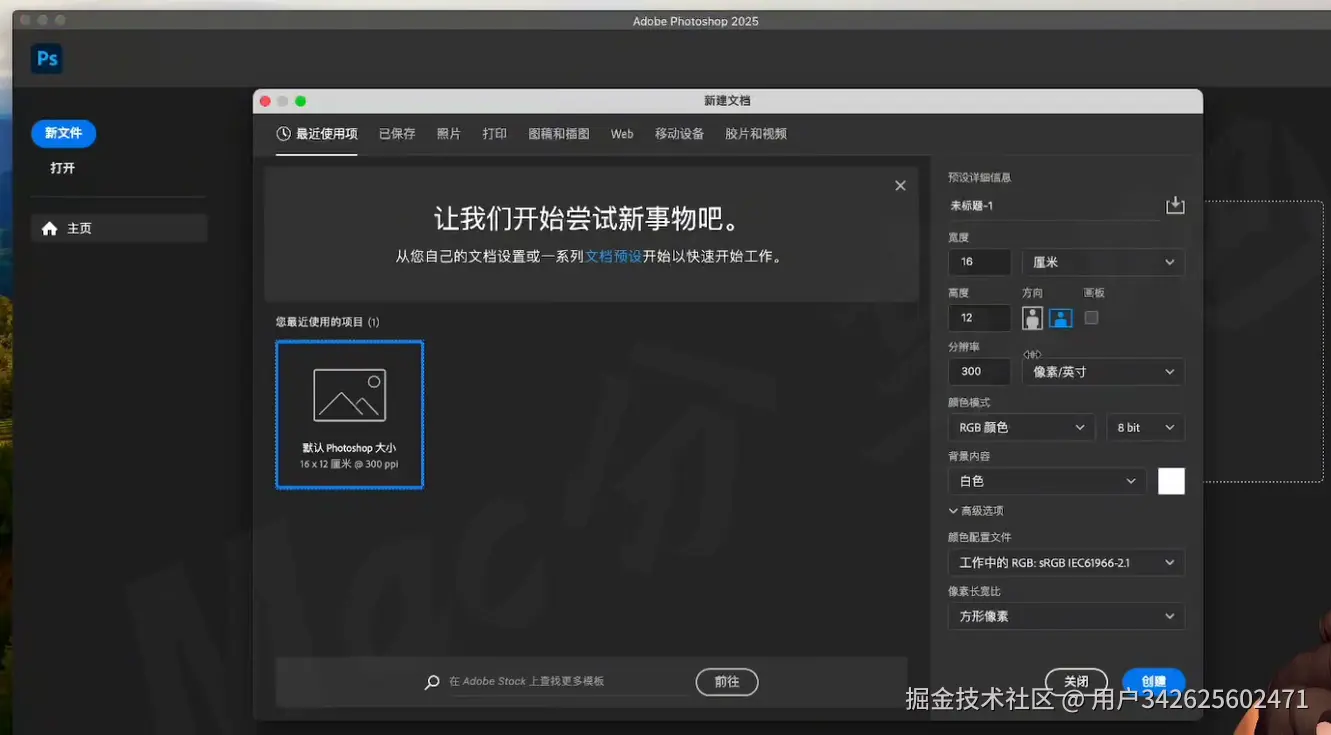
Task: Switch to the Web tab
Action: (x=622, y=134)
